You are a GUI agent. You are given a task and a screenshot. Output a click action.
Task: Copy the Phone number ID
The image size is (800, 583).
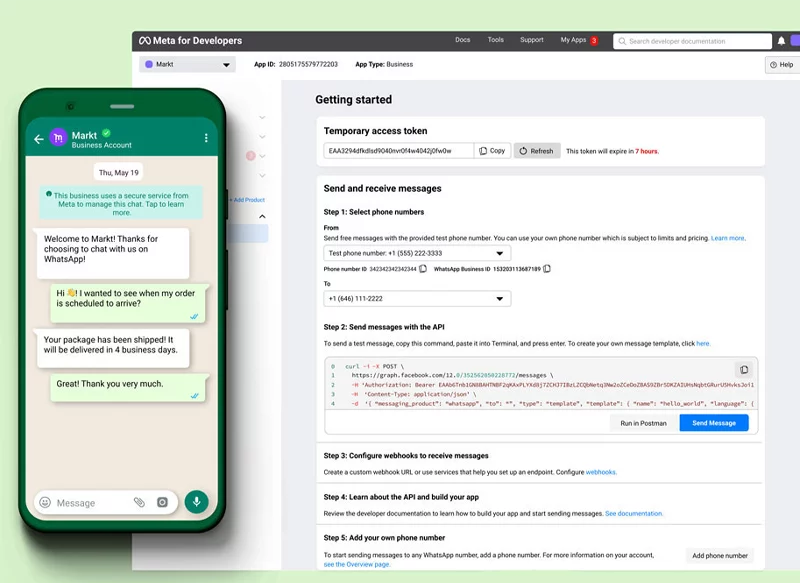click(x=421, y=271)
